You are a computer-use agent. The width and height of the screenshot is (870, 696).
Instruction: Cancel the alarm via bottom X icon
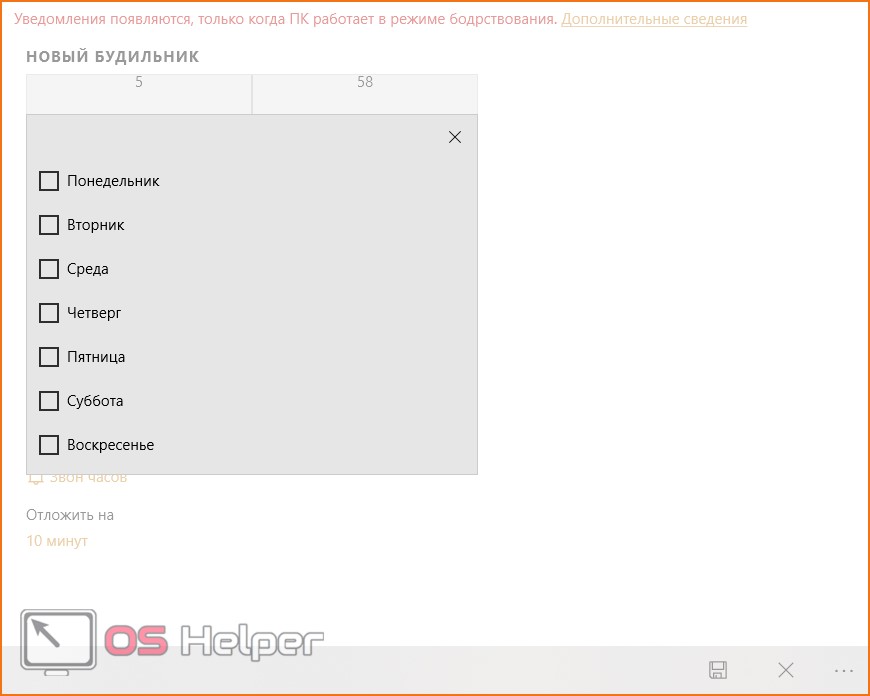[786, 670]
